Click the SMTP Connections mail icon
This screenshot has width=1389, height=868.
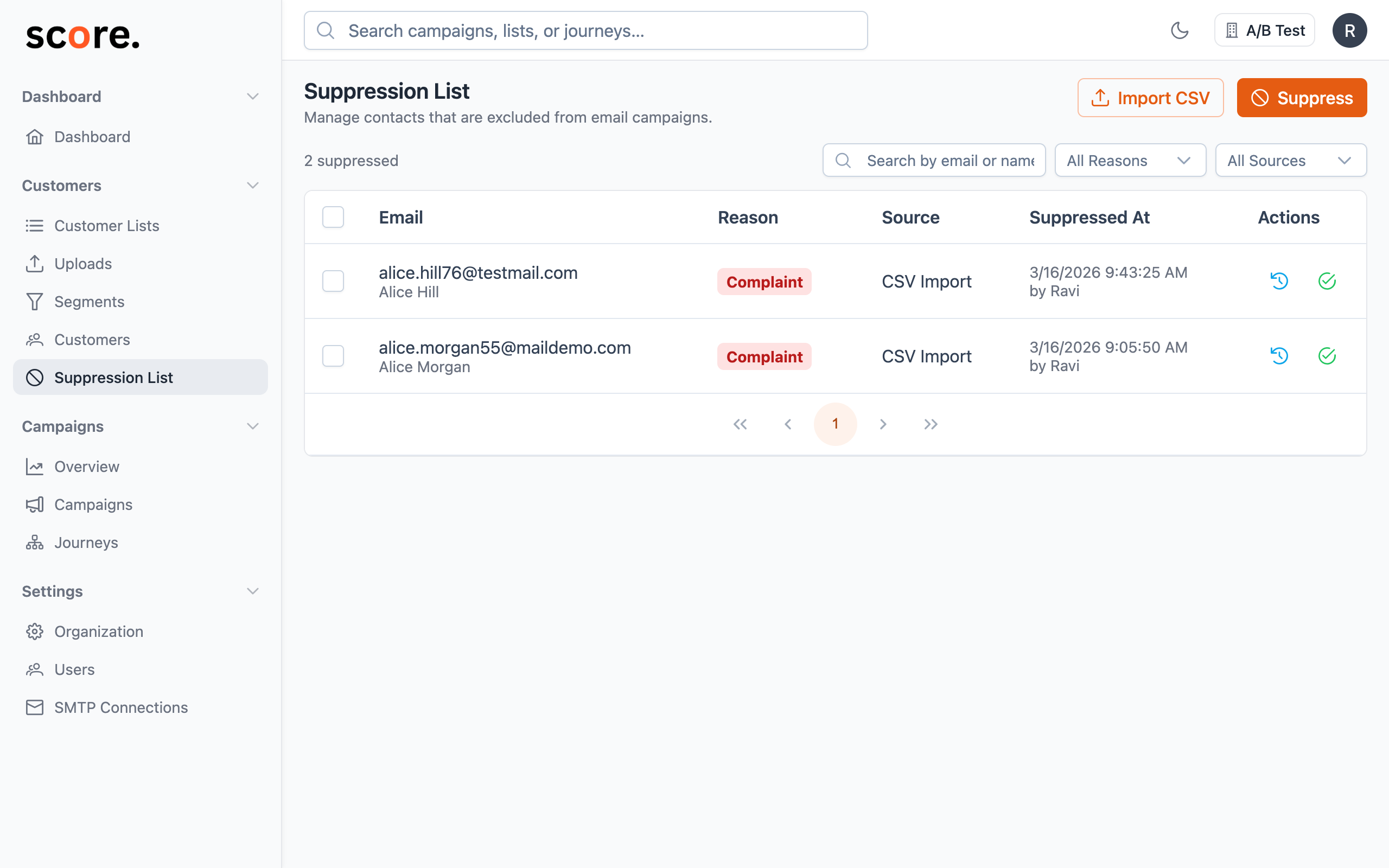35,707
